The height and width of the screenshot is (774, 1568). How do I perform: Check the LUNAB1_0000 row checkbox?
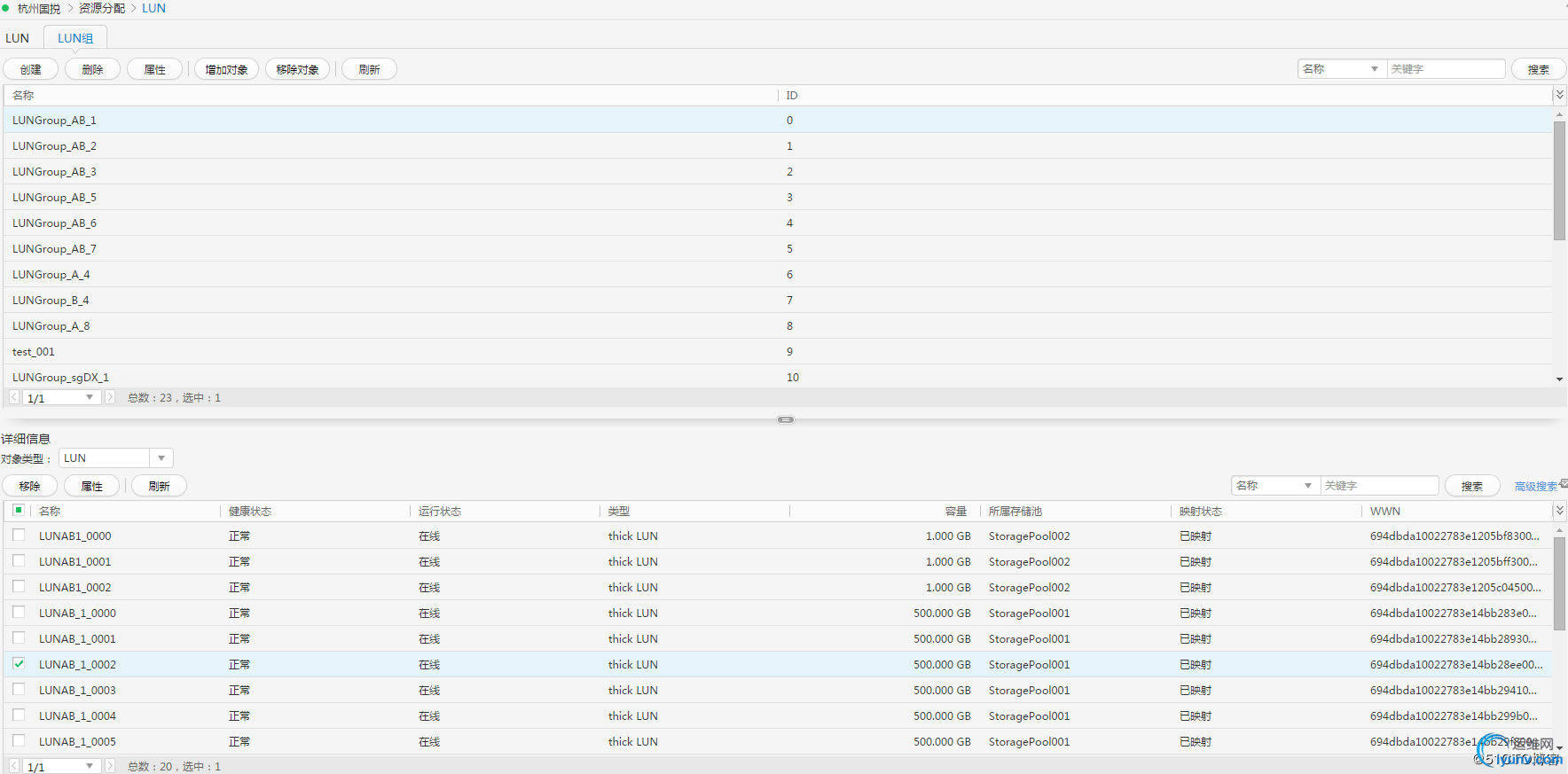pos(19,535)
